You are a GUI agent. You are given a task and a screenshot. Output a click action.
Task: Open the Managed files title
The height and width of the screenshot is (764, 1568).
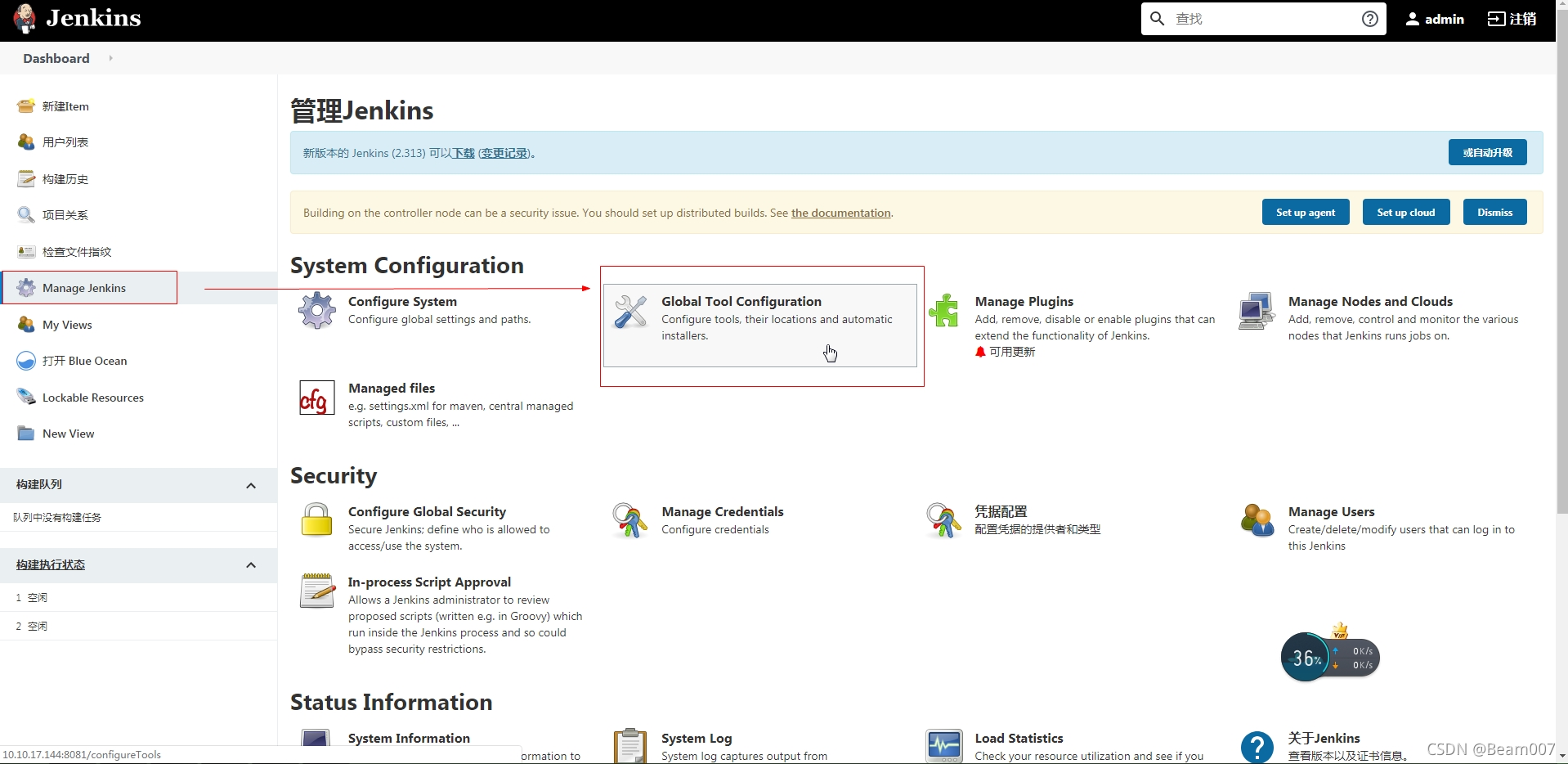coord(392,388)
